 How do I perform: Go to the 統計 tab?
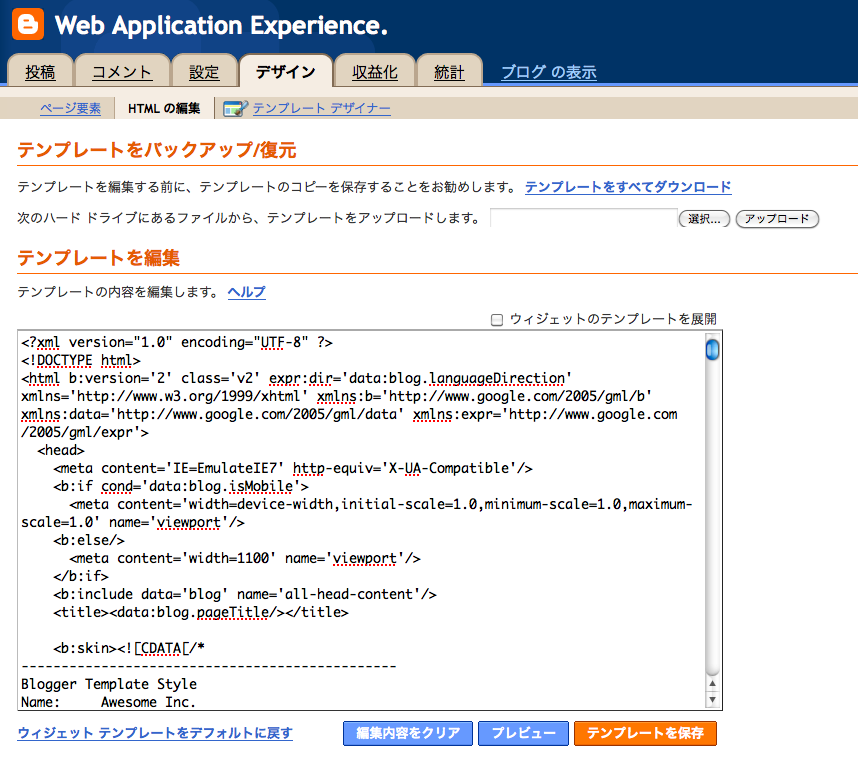(449, 72)
